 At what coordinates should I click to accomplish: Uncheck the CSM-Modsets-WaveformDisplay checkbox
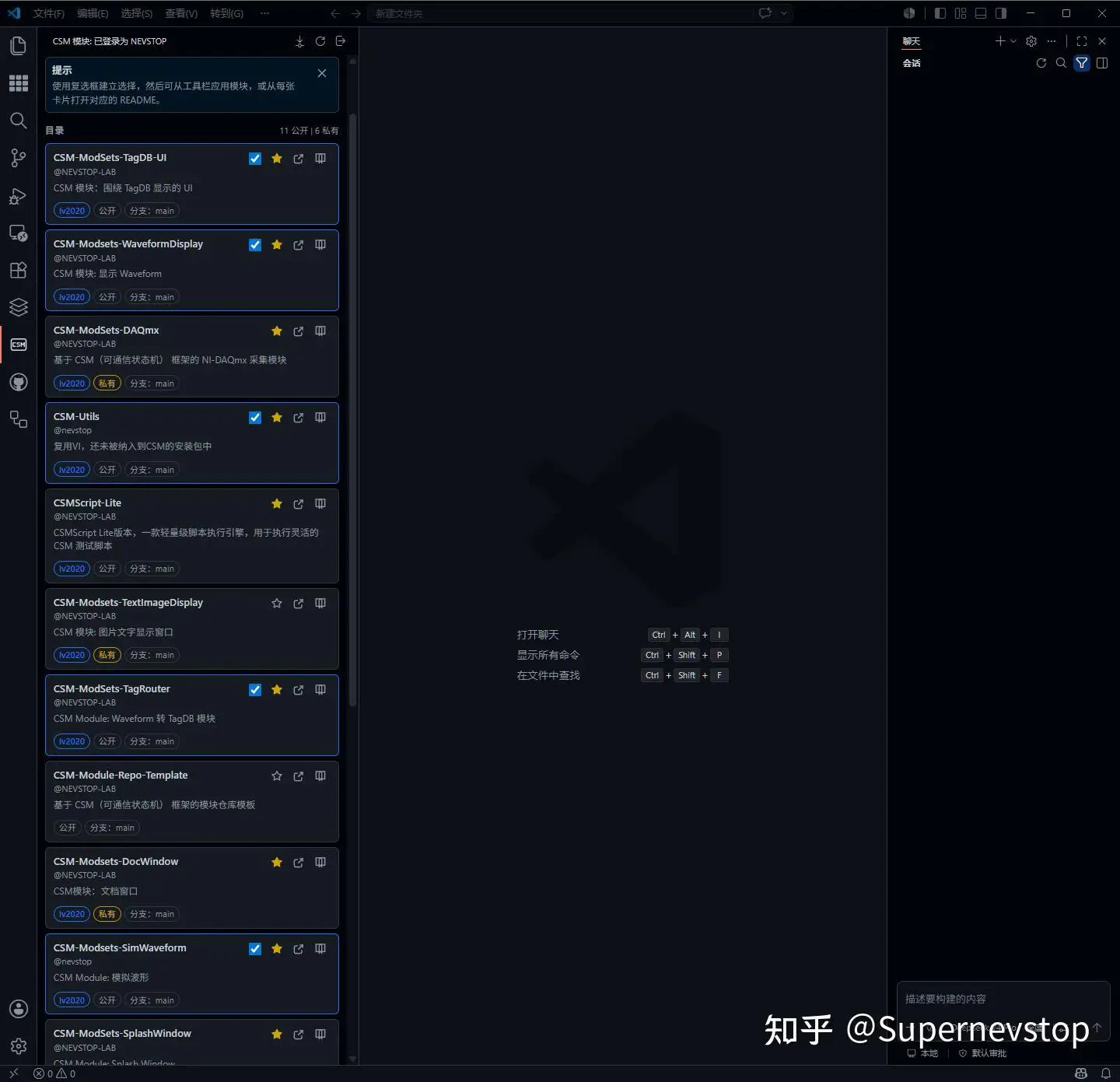tap(255, 245)
